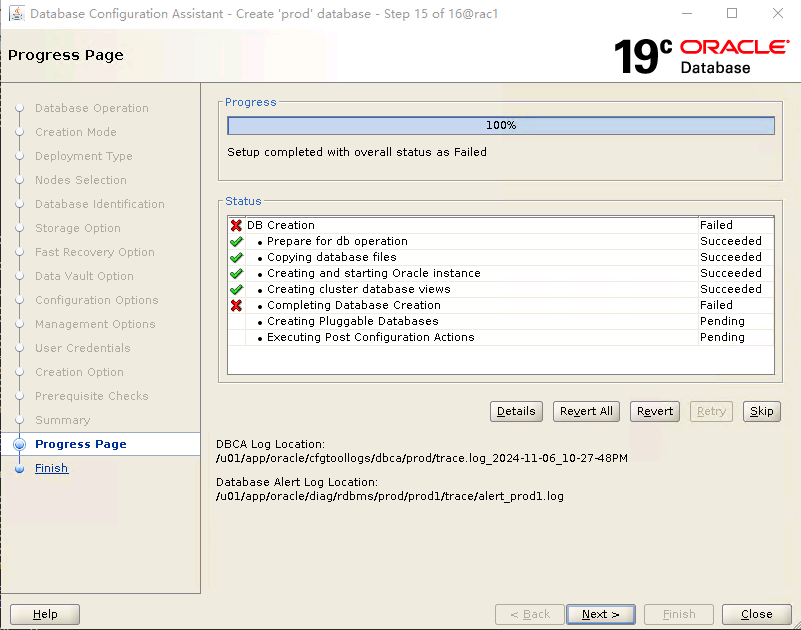Open the Finish link in the sidebar
The image size is (801, 630).
[x=52, y=468]
